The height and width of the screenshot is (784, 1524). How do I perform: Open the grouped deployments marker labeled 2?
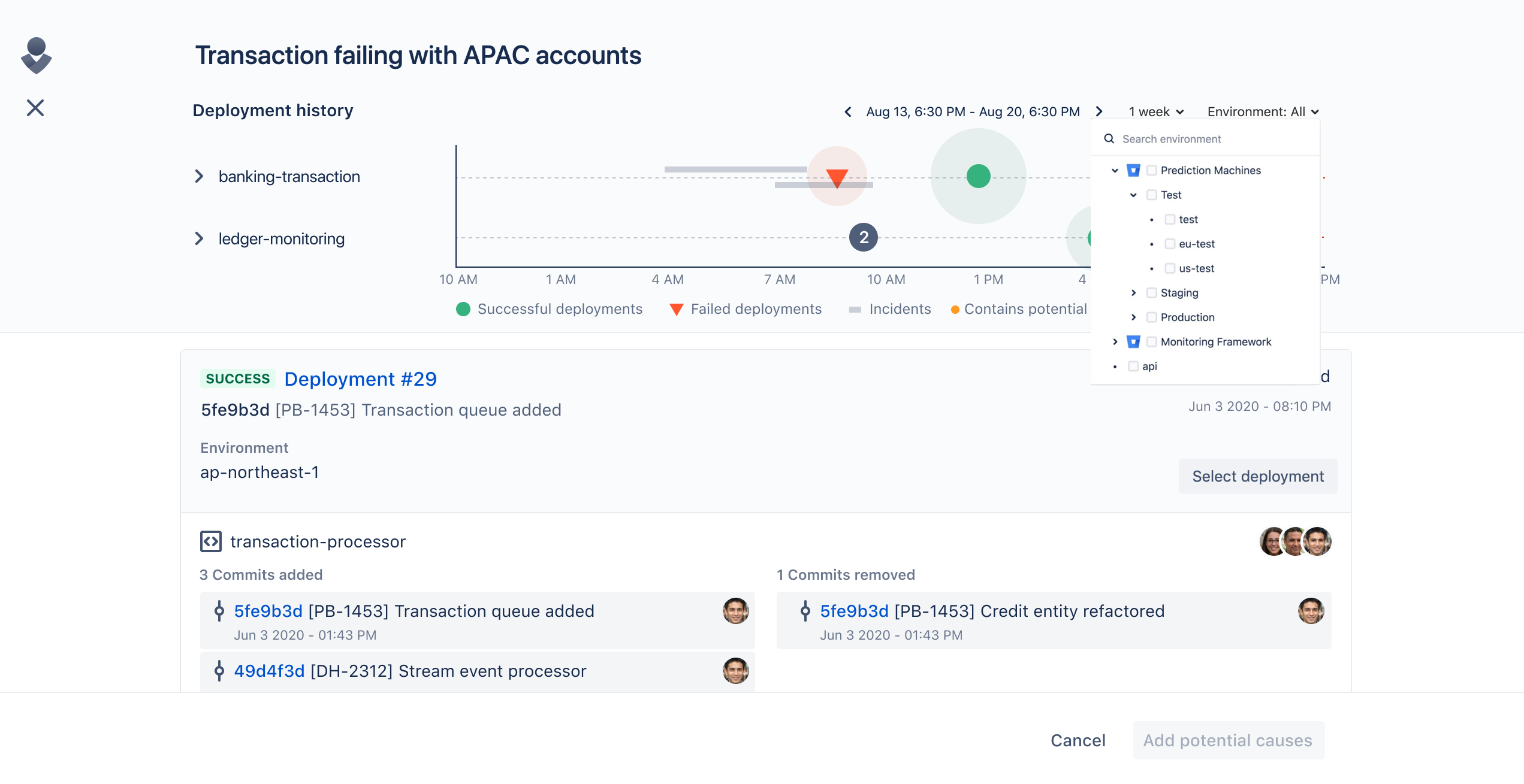[x=864, y=237]
